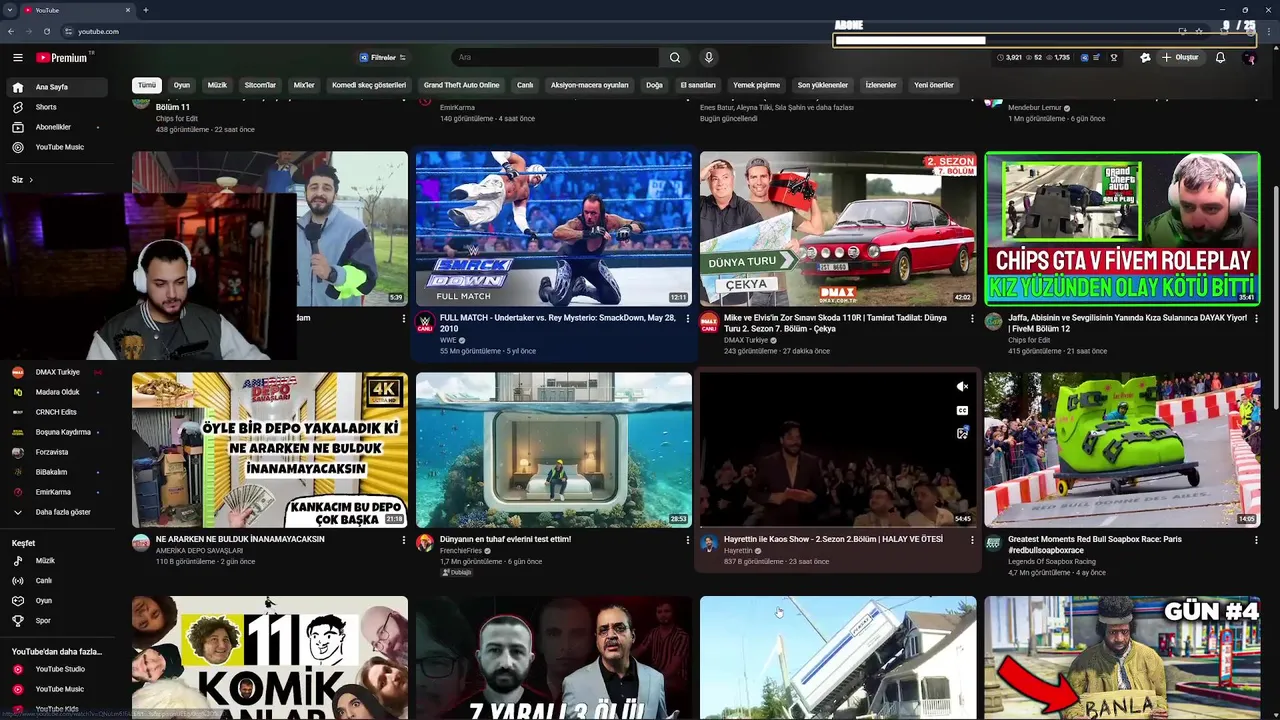Expand the Siz section chevron
This screenshot has width=1280, height=720.
pyautogui.click(x=31, y=180)
